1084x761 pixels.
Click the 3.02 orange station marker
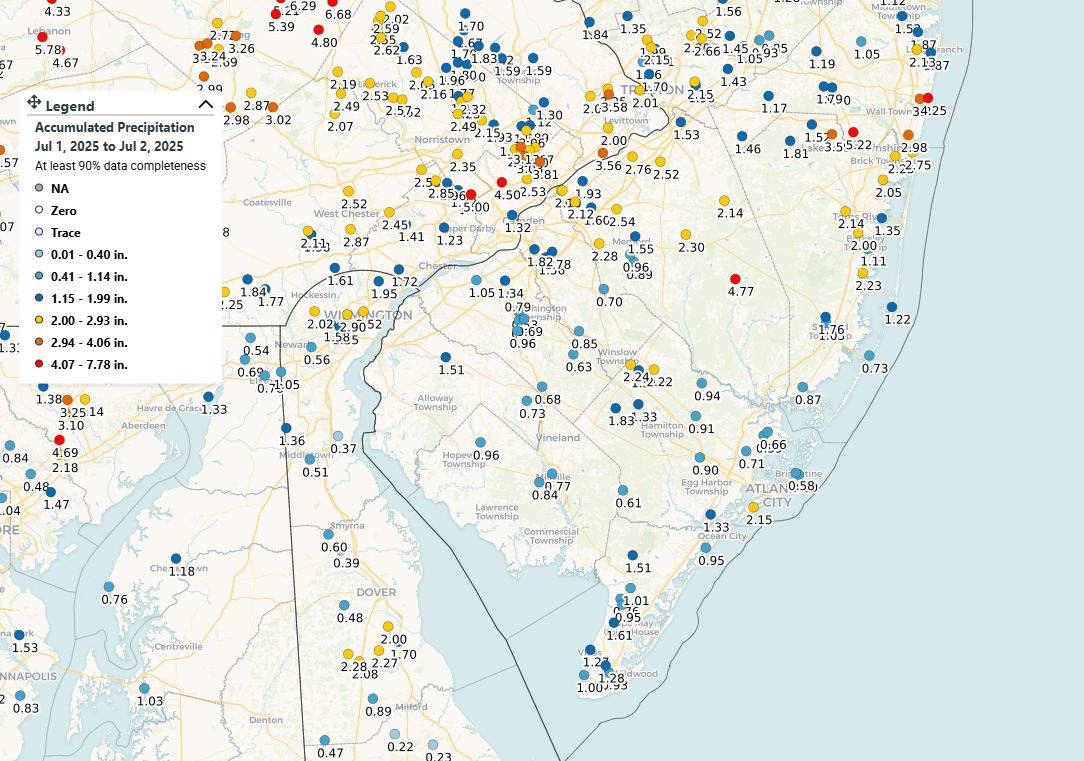pos(272,107)
